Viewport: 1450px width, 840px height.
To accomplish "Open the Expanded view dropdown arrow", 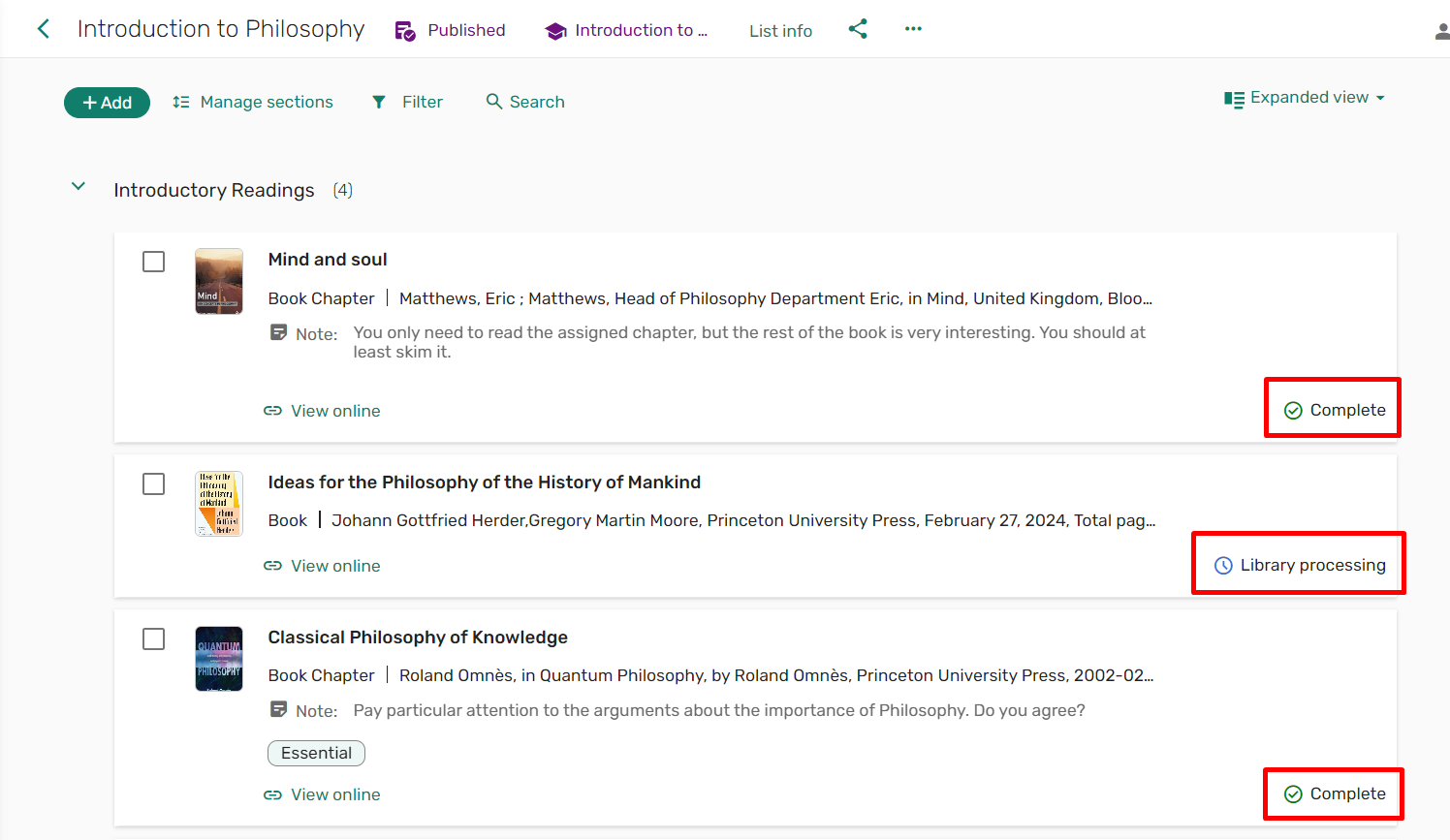I will [x=1380, y=98].
